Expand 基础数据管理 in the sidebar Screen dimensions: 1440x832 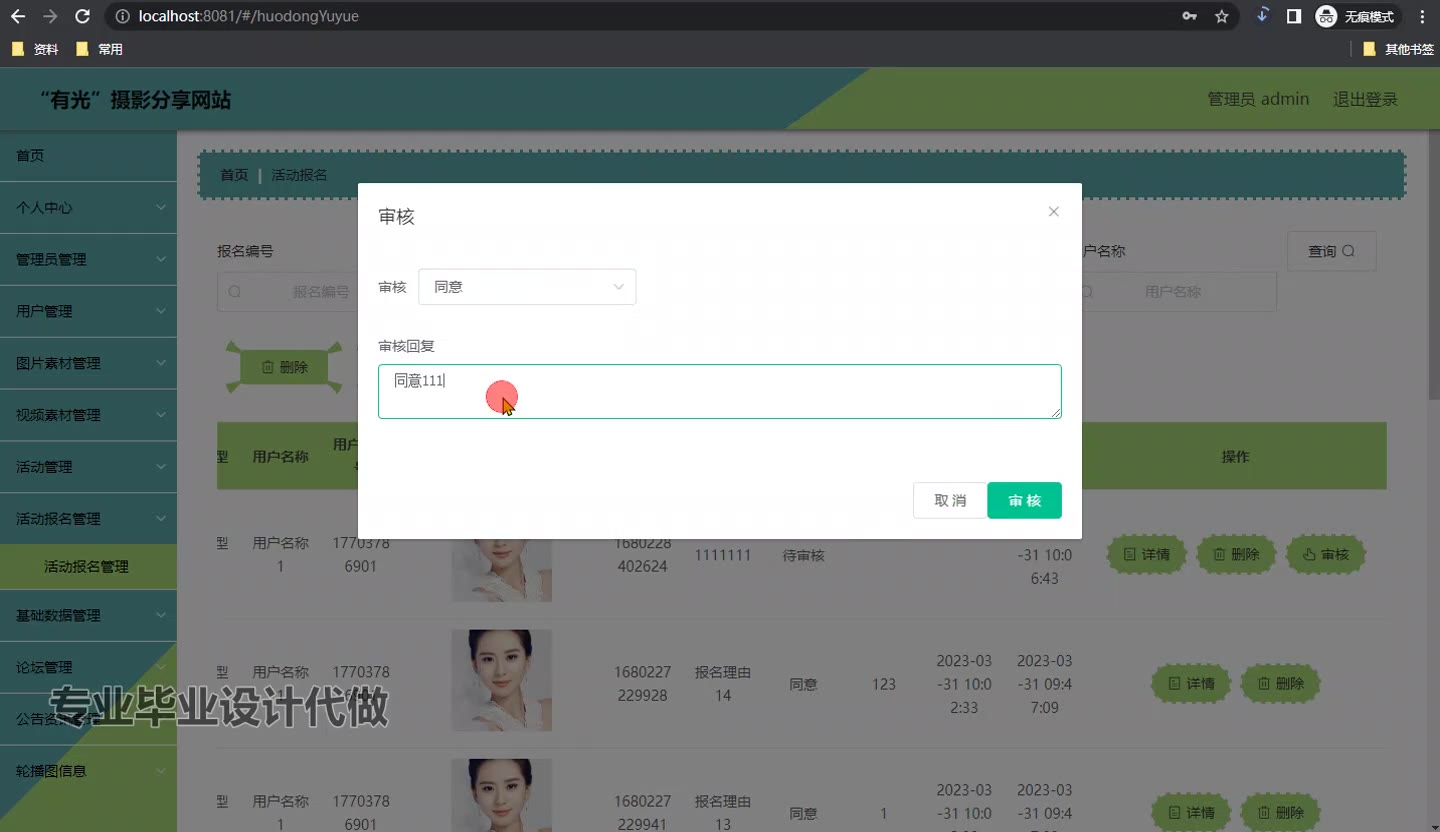tap(88, 616)
